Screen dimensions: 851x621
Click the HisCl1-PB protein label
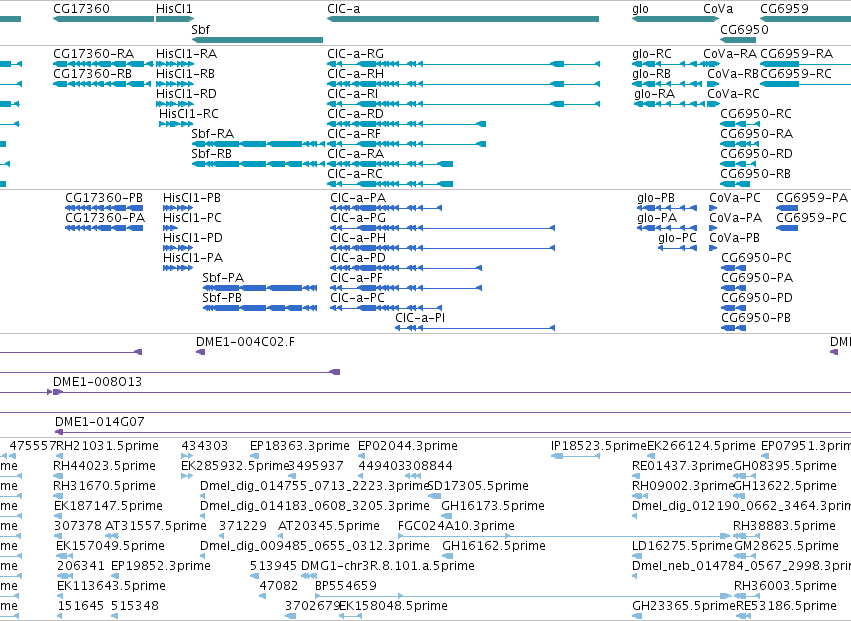tap(192, 198)
